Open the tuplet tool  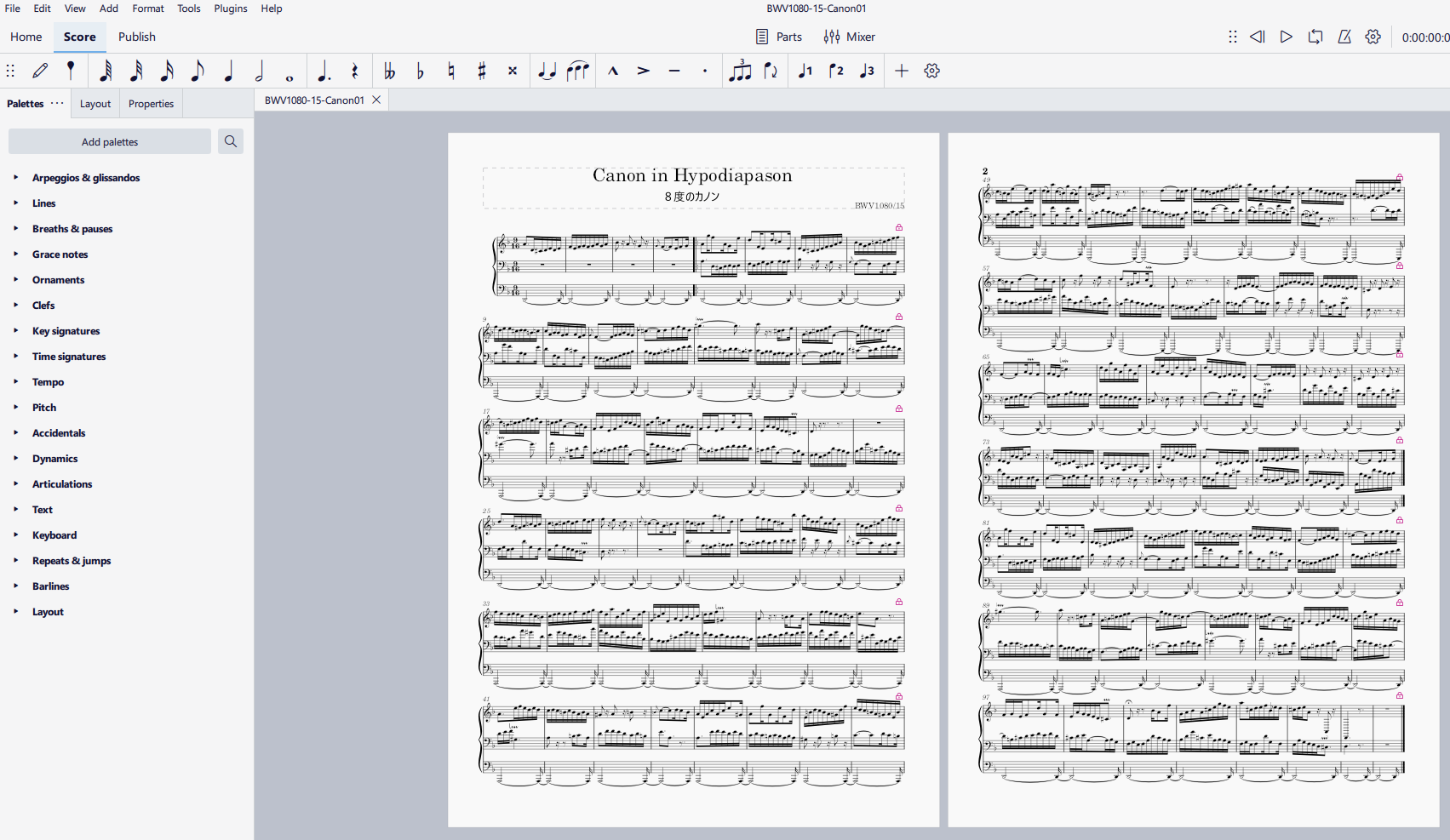(x=740, y=71)
